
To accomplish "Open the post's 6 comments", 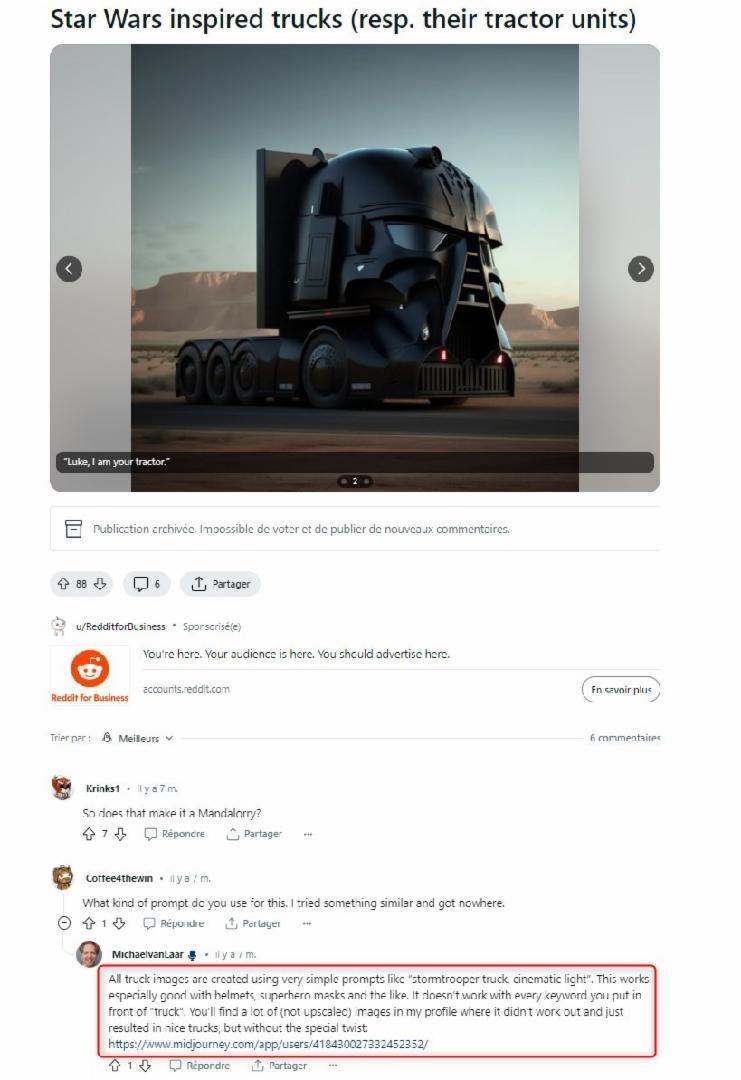I will click(x=147, y=584).
